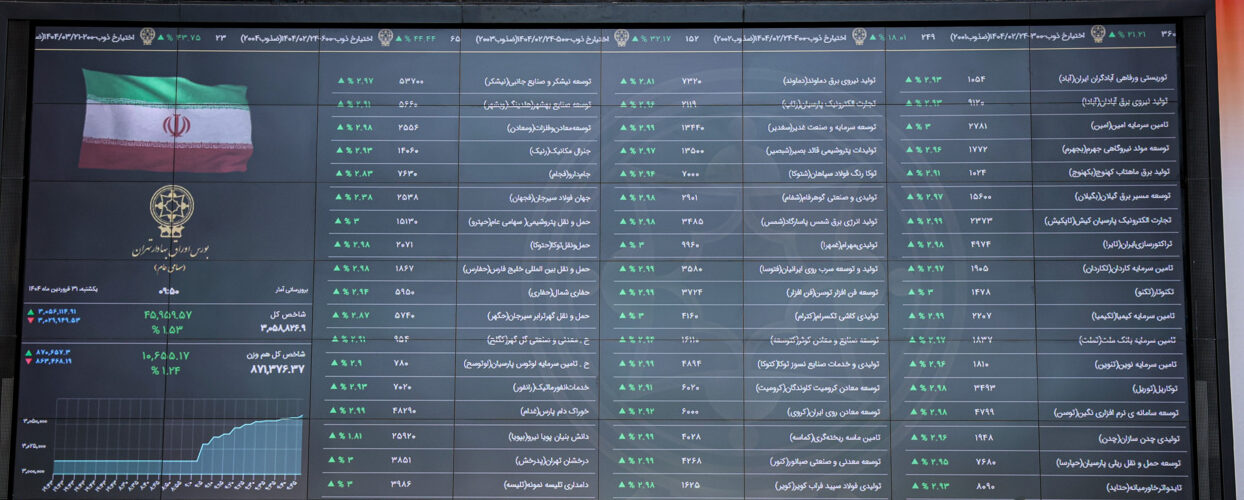Click the price ۱۵۶۰۰ for بگیلان
Viewport: 1244px width, 500px height.
click(x=981, y=197)
